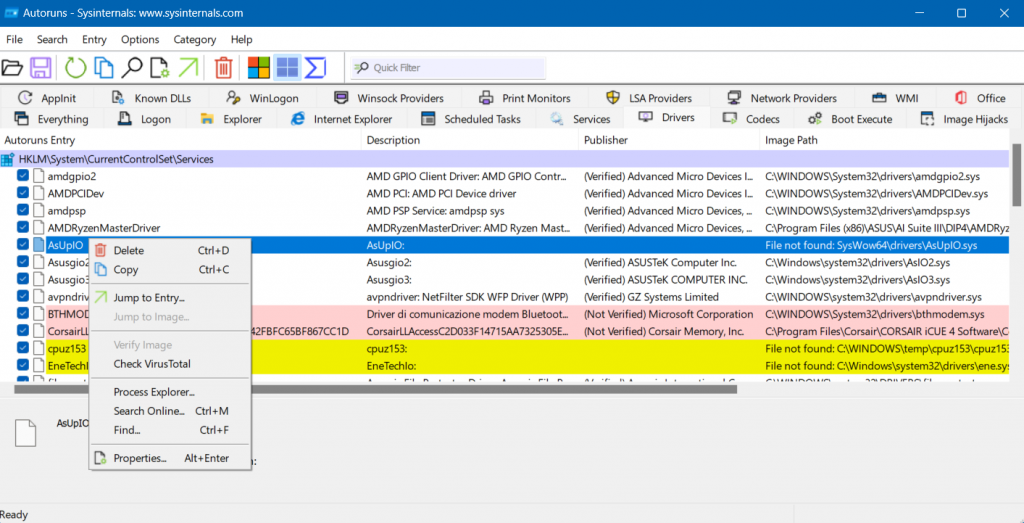The image size is (1024, 523).
Task: Switch to the Image Hijacks tab
Action: [x=965, y=119]
